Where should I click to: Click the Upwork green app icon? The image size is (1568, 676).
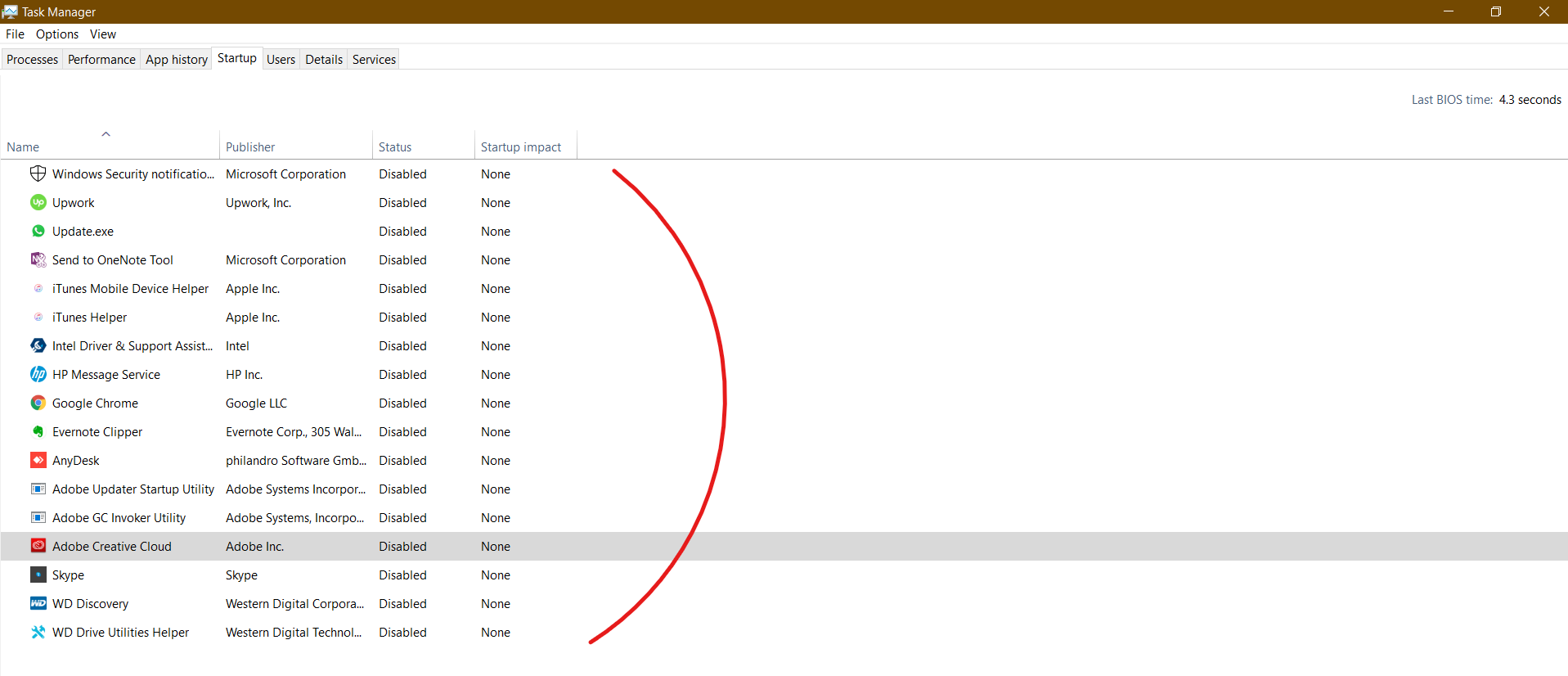38,202
